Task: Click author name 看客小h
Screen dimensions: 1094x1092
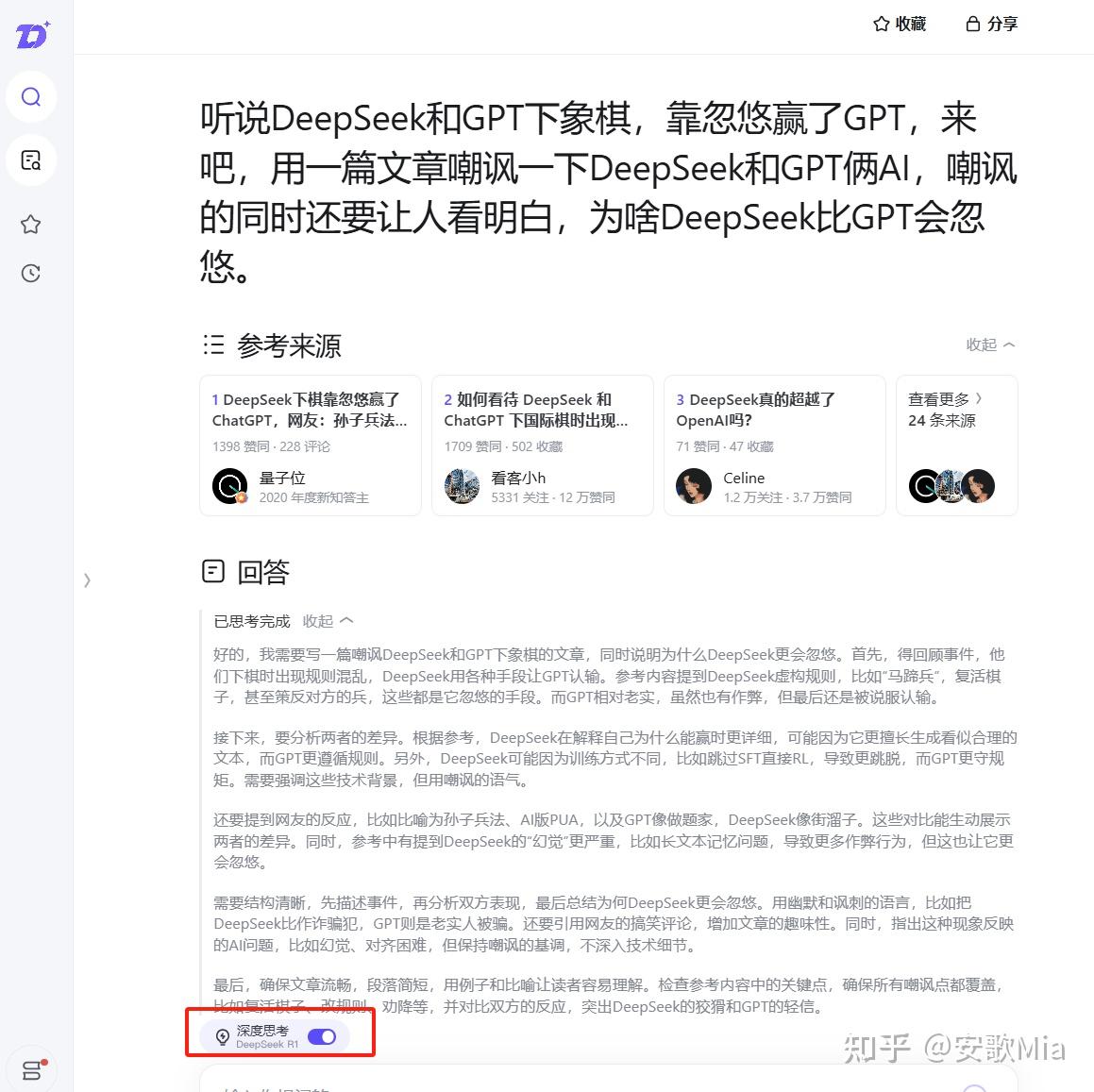Action: click(517, 478)
